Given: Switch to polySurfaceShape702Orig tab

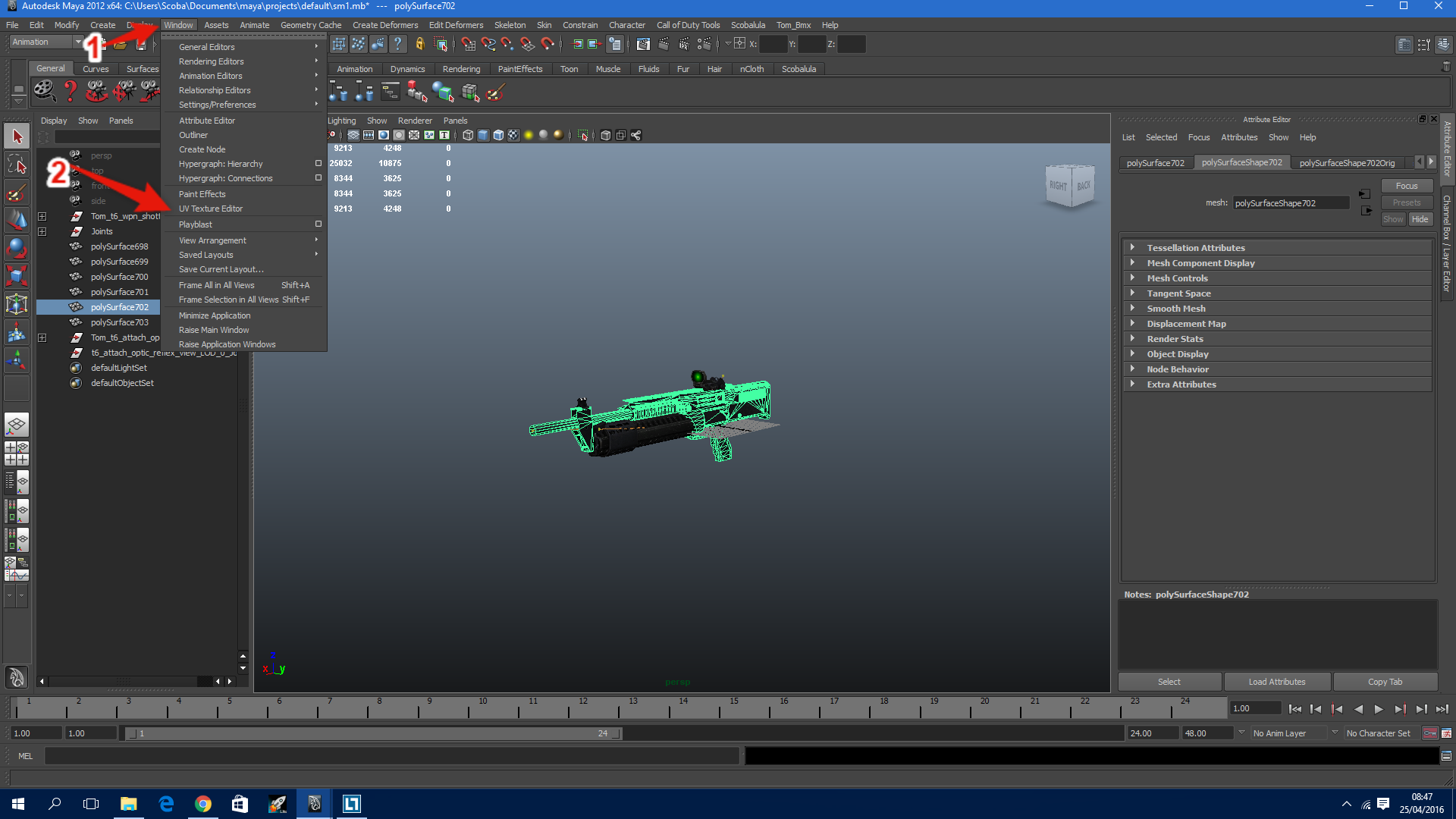Looking at the screenshot, I should click(1347, 163).
